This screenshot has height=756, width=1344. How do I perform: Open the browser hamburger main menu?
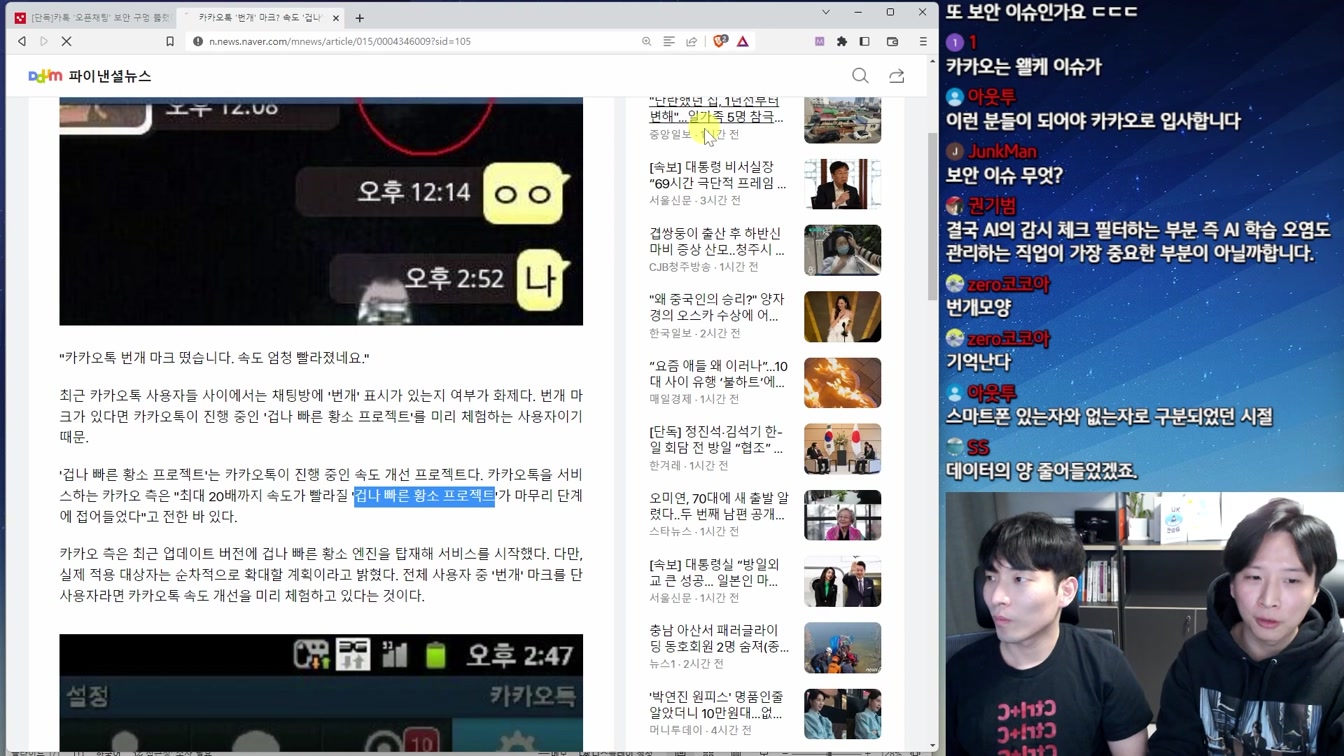click(x=923, y=42)
